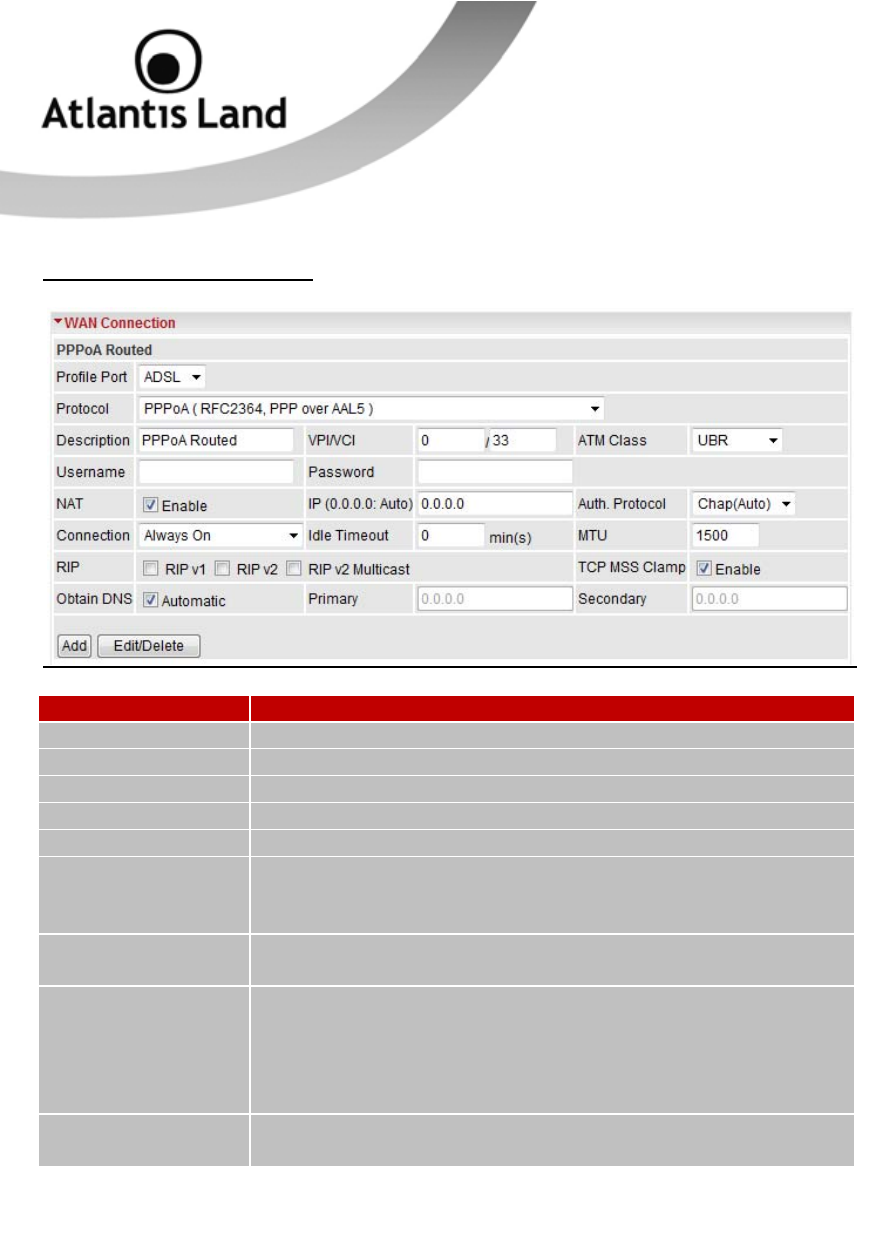Click the VPI/VCI label
This screenshot has width=894, height=1260.
[x=333, y=440]
